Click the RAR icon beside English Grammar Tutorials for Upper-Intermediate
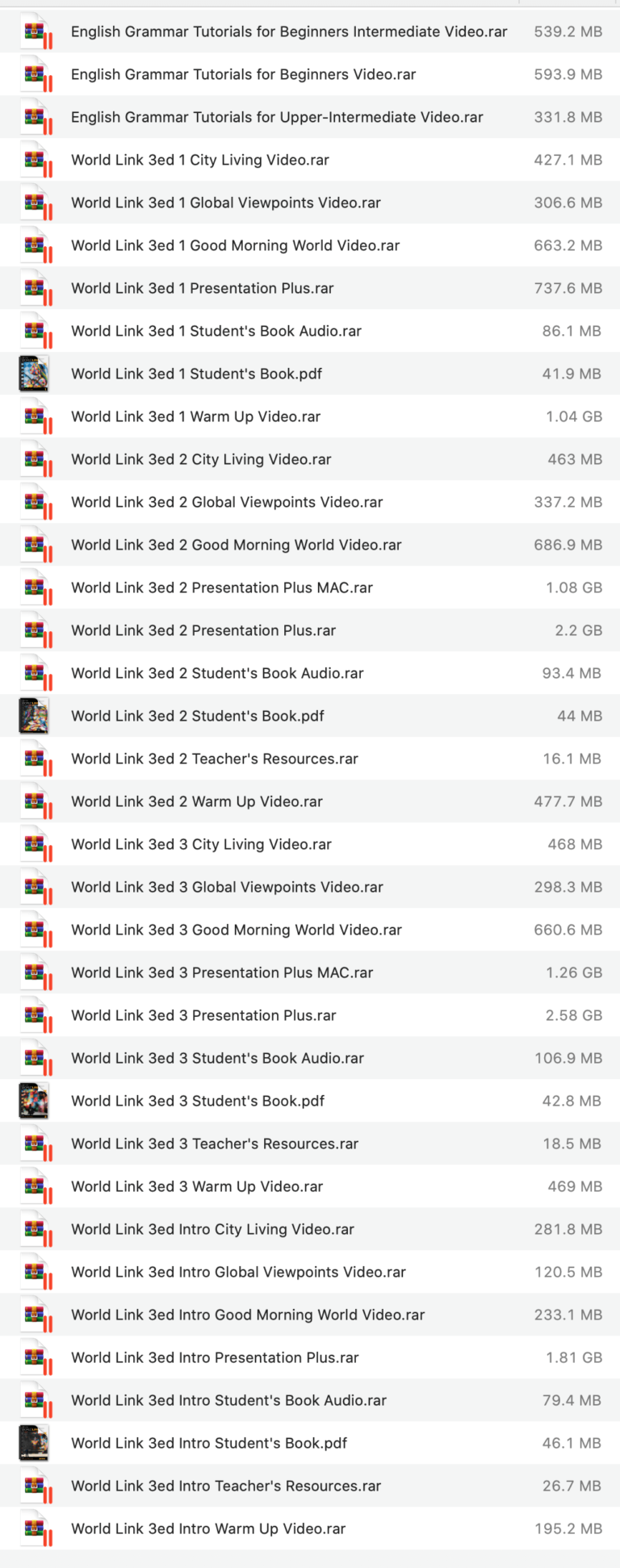 pyautogui.click(x=33, y=117)
